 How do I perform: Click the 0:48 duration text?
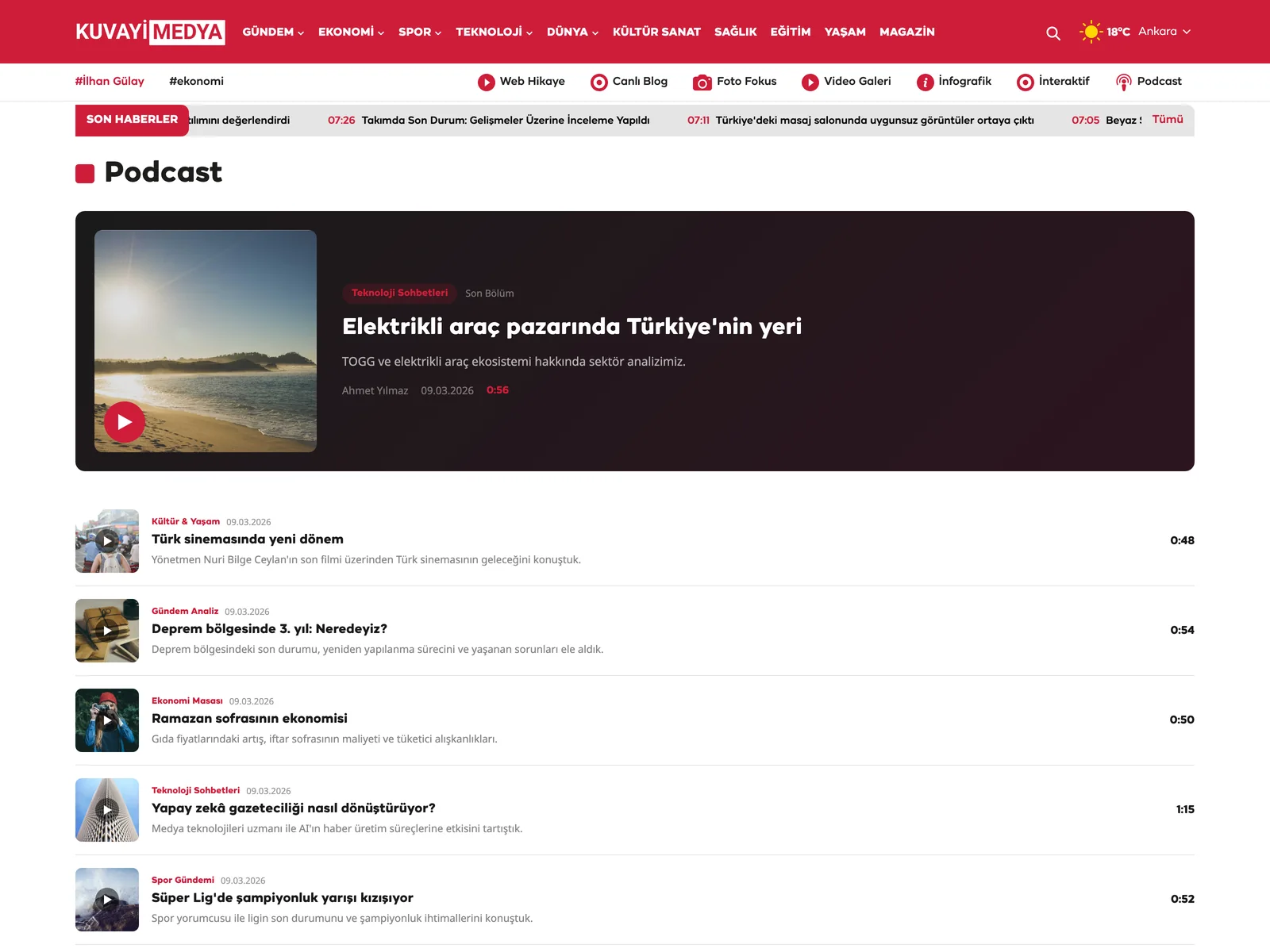[1182, 541]
